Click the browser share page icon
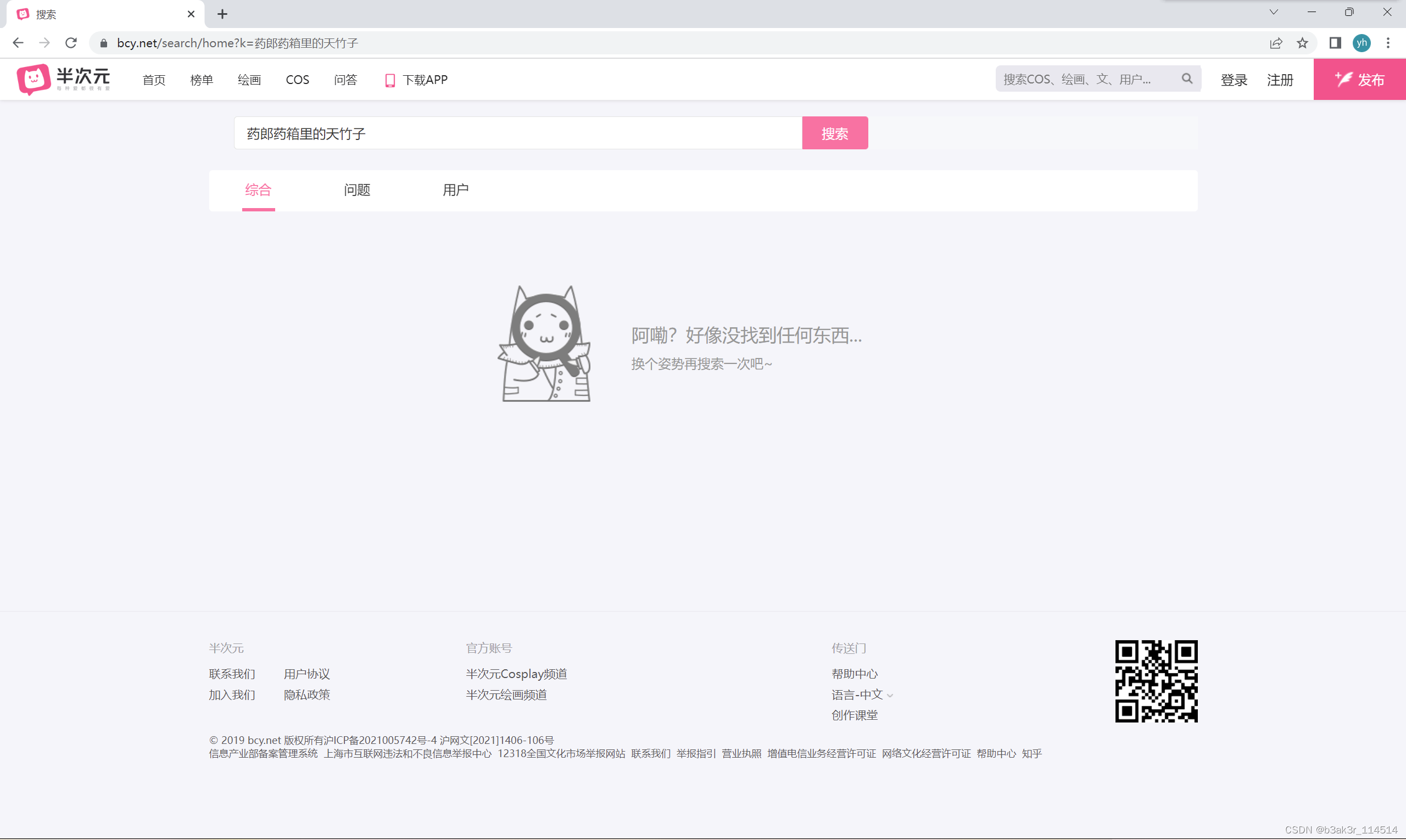This screenshot has width=1406, height=840. coord(1276,43)
